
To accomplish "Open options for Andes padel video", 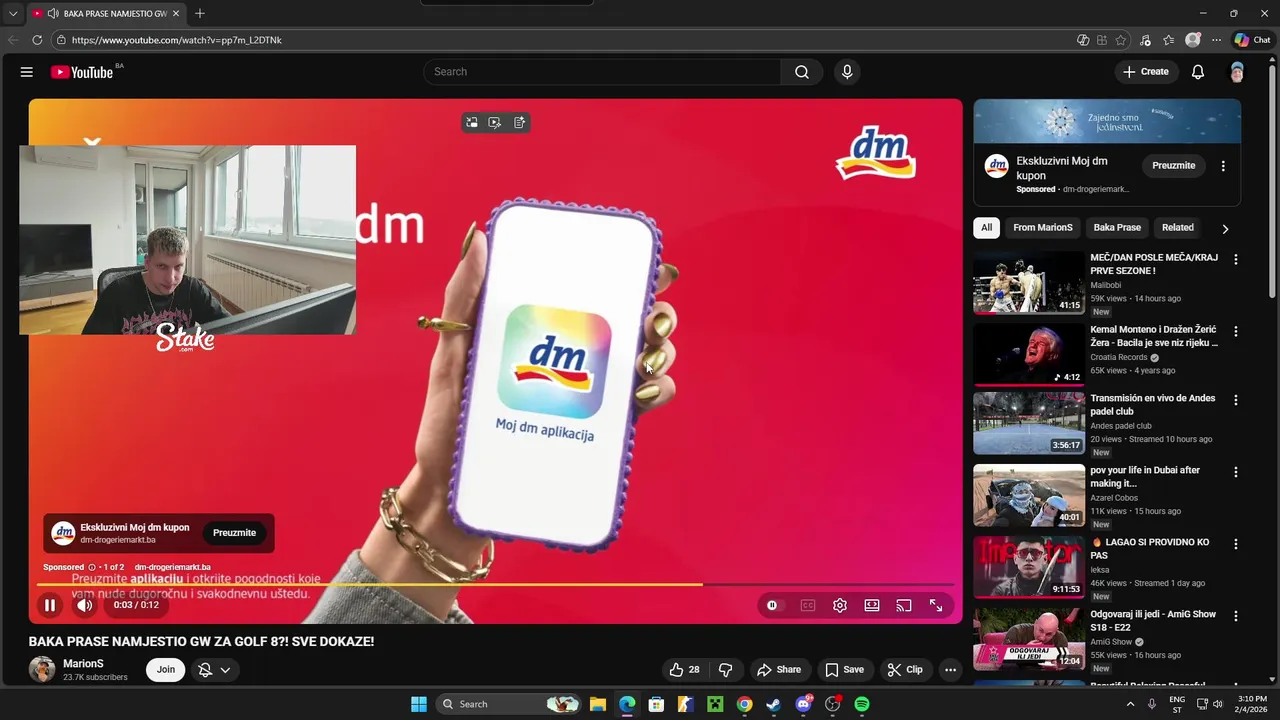I will click(x=1235, y=400).
